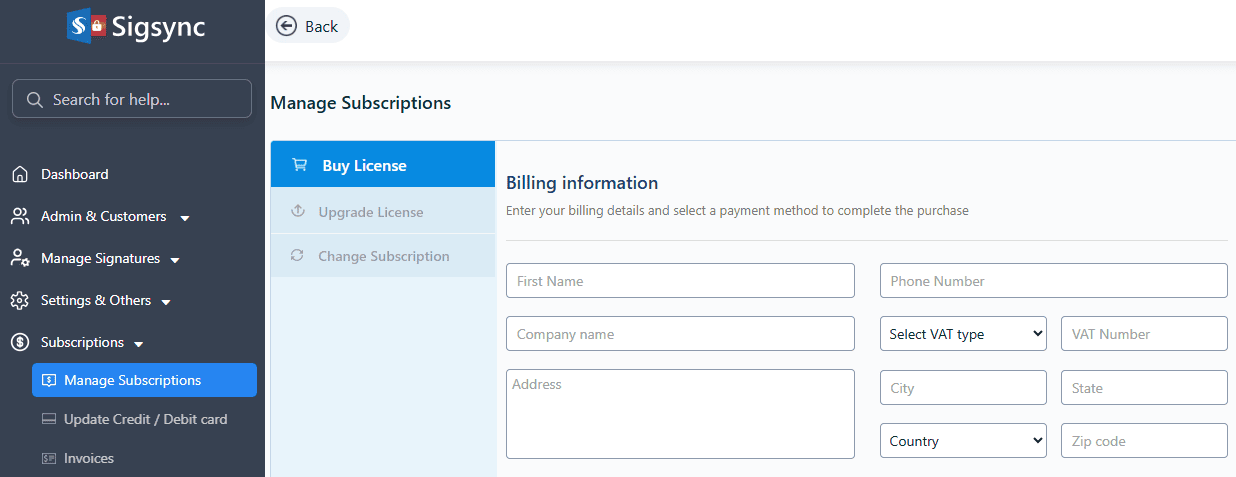The width and height of the screenshot is (1236, 477).
Task: Click the Sigsync logo icon
Action: click(86, 27)
